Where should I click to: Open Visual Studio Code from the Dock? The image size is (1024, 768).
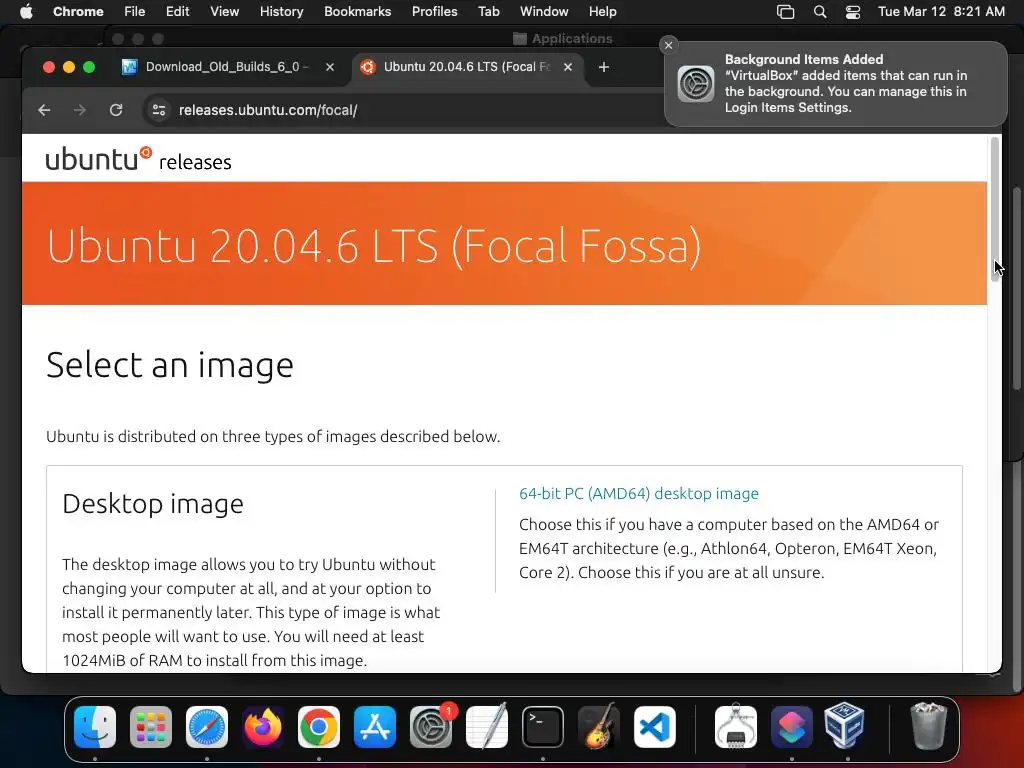tap(655, 727)
